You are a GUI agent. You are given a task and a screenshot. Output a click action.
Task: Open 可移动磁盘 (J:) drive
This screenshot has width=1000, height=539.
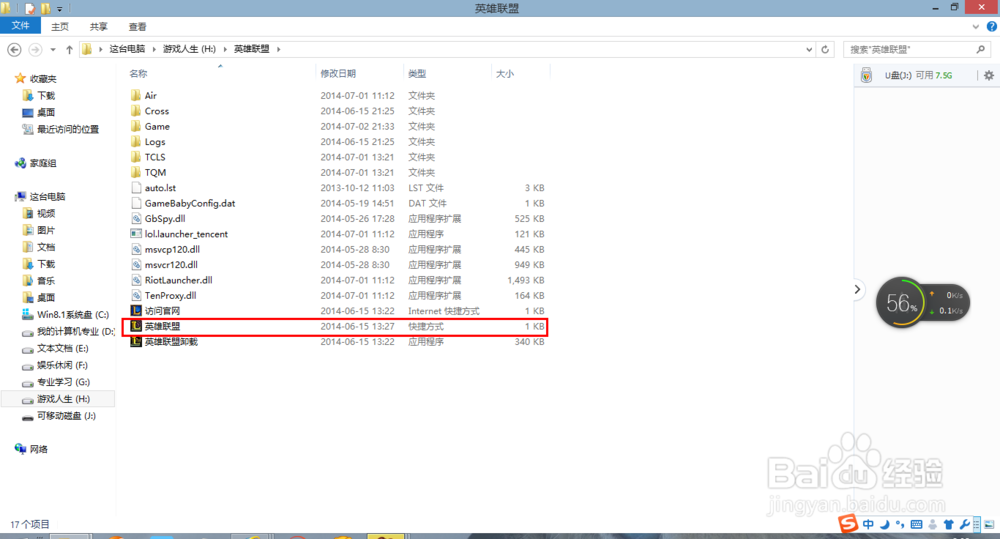point(66,415)
